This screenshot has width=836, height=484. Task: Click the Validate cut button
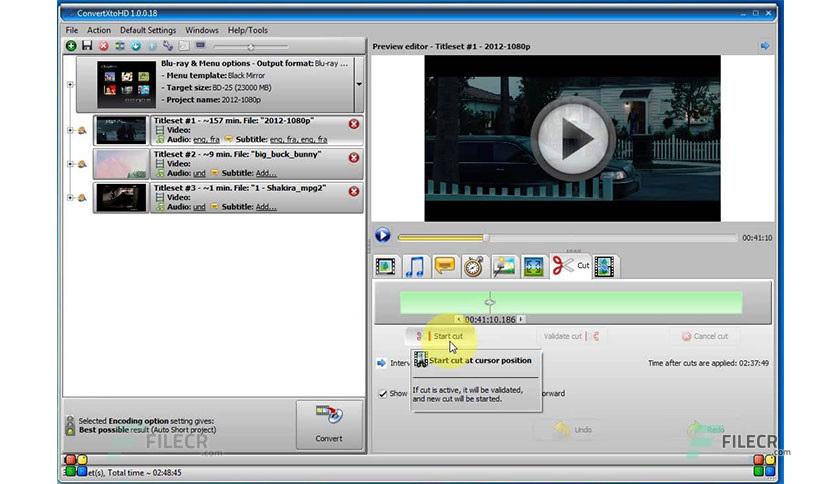pyautogui.click(x=570, y=336)
